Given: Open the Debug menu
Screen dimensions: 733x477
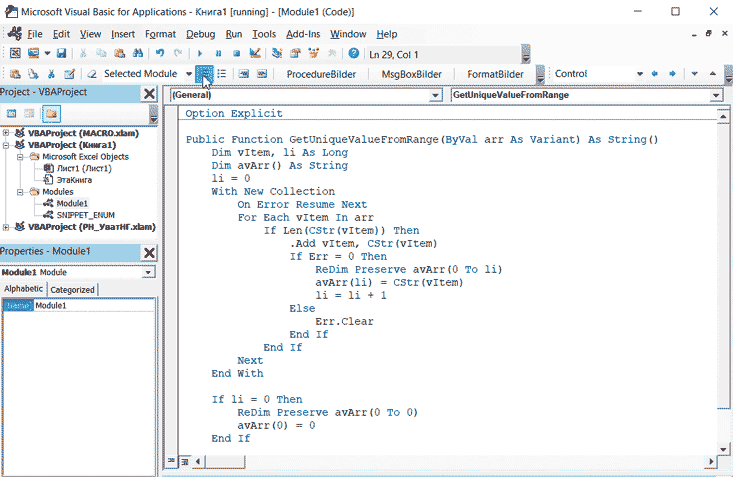Looking at the screenshot, I should 201,34.
